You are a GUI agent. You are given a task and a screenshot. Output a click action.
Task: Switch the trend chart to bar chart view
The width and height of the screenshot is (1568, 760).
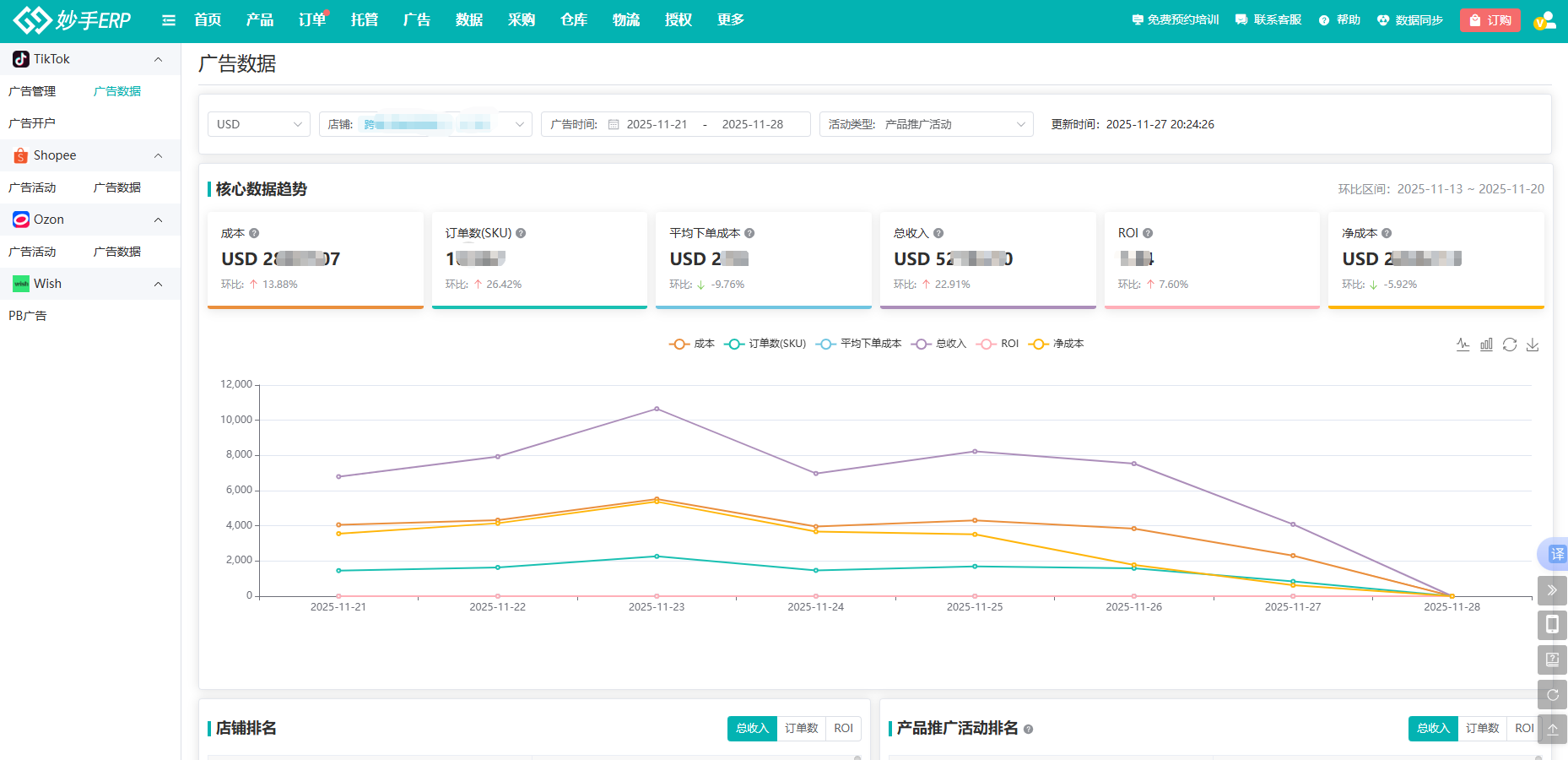pos(1486,344)
